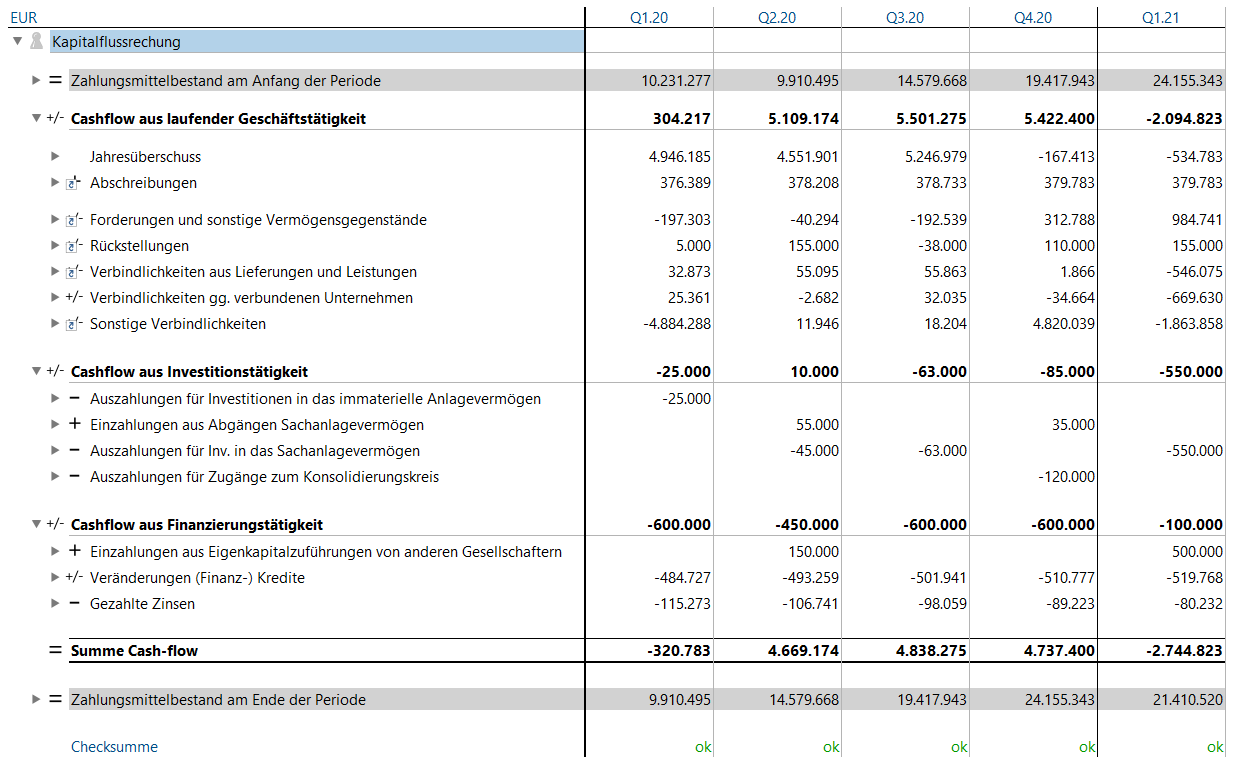The width and height of the screenshot is (1239, 763).
Task: Click the +/- sign of Veränderungen (Finanz-) Kredite
Action: click(74, 577)
